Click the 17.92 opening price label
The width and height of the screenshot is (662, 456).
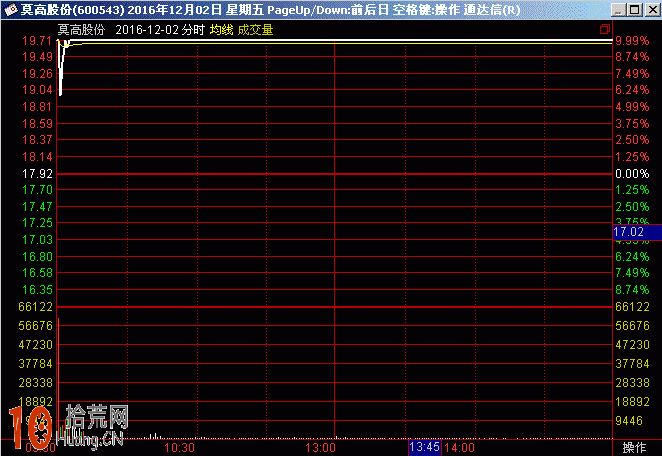tap(38, 173)
